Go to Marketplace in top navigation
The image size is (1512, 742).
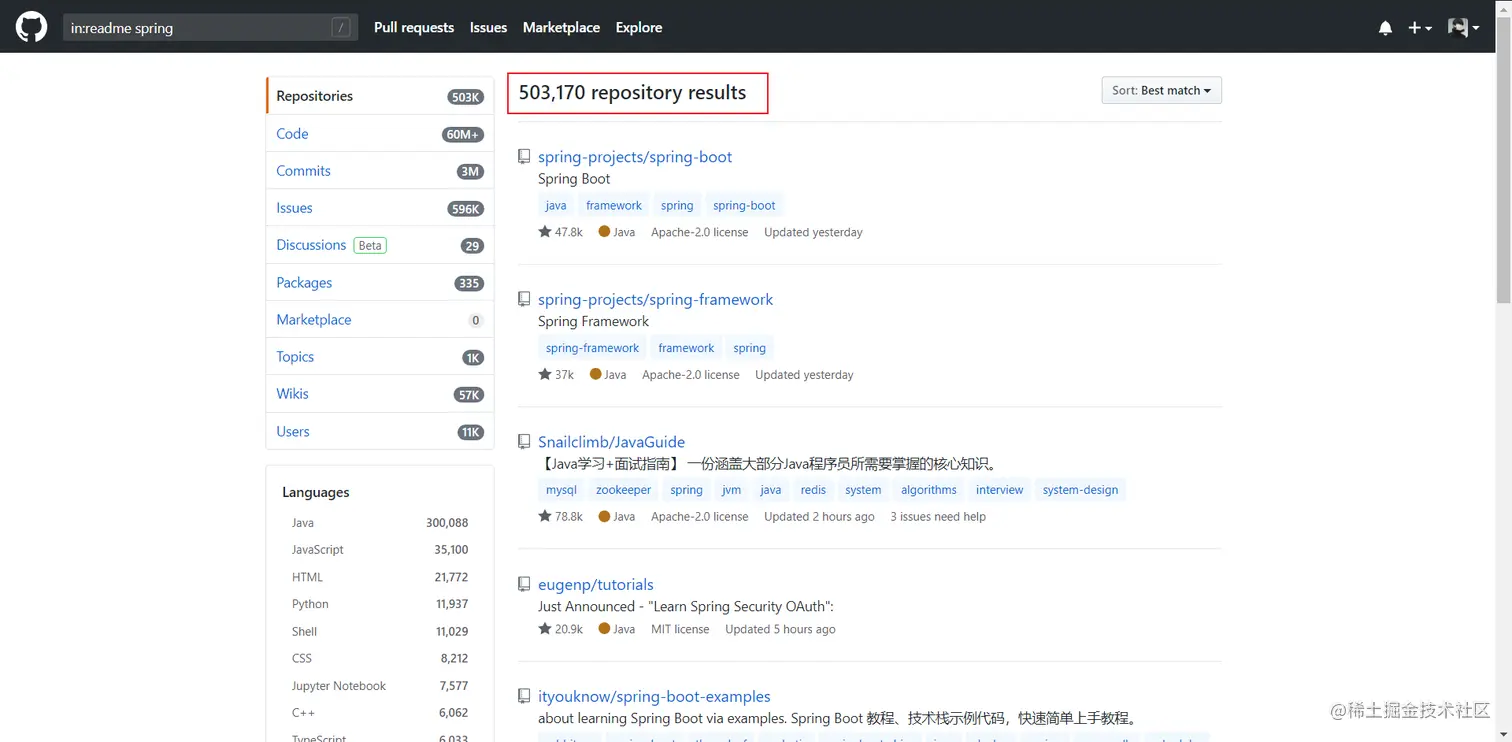(x=561, y=28)
